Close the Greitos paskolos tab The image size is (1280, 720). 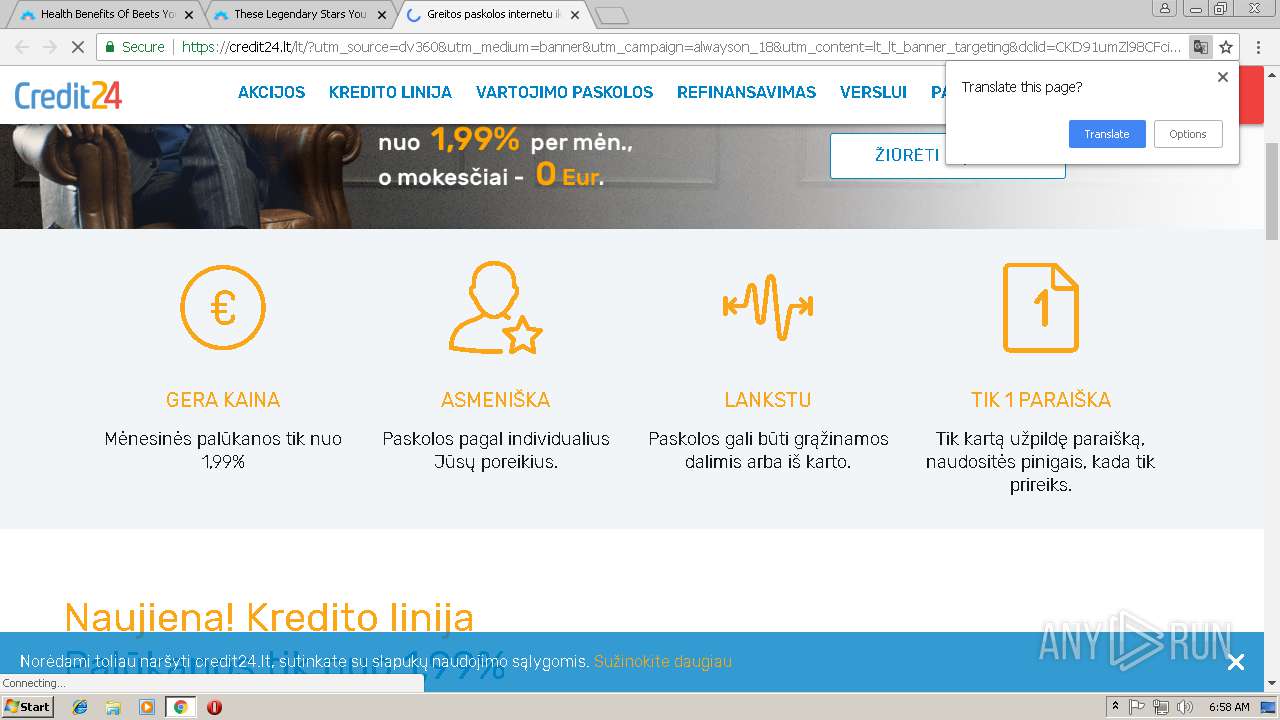pyautogui.click(x=574, y=15)
